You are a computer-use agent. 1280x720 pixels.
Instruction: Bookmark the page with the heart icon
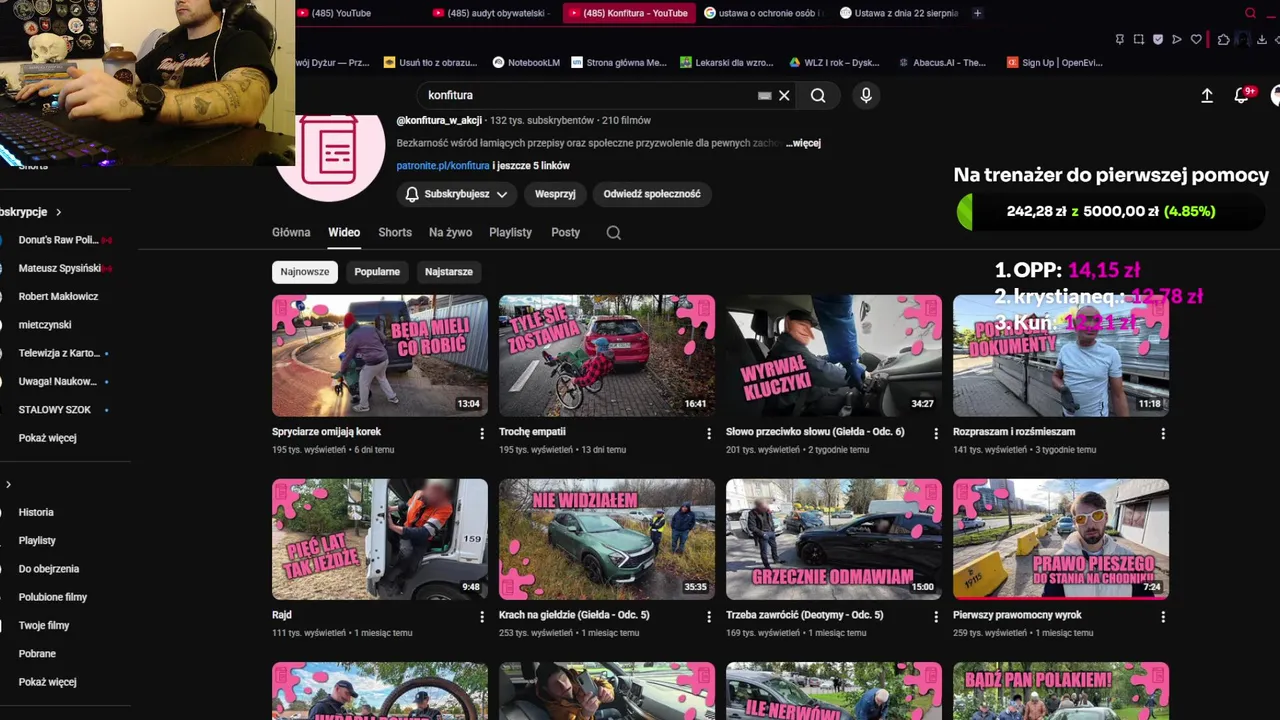click(1195, 40)
